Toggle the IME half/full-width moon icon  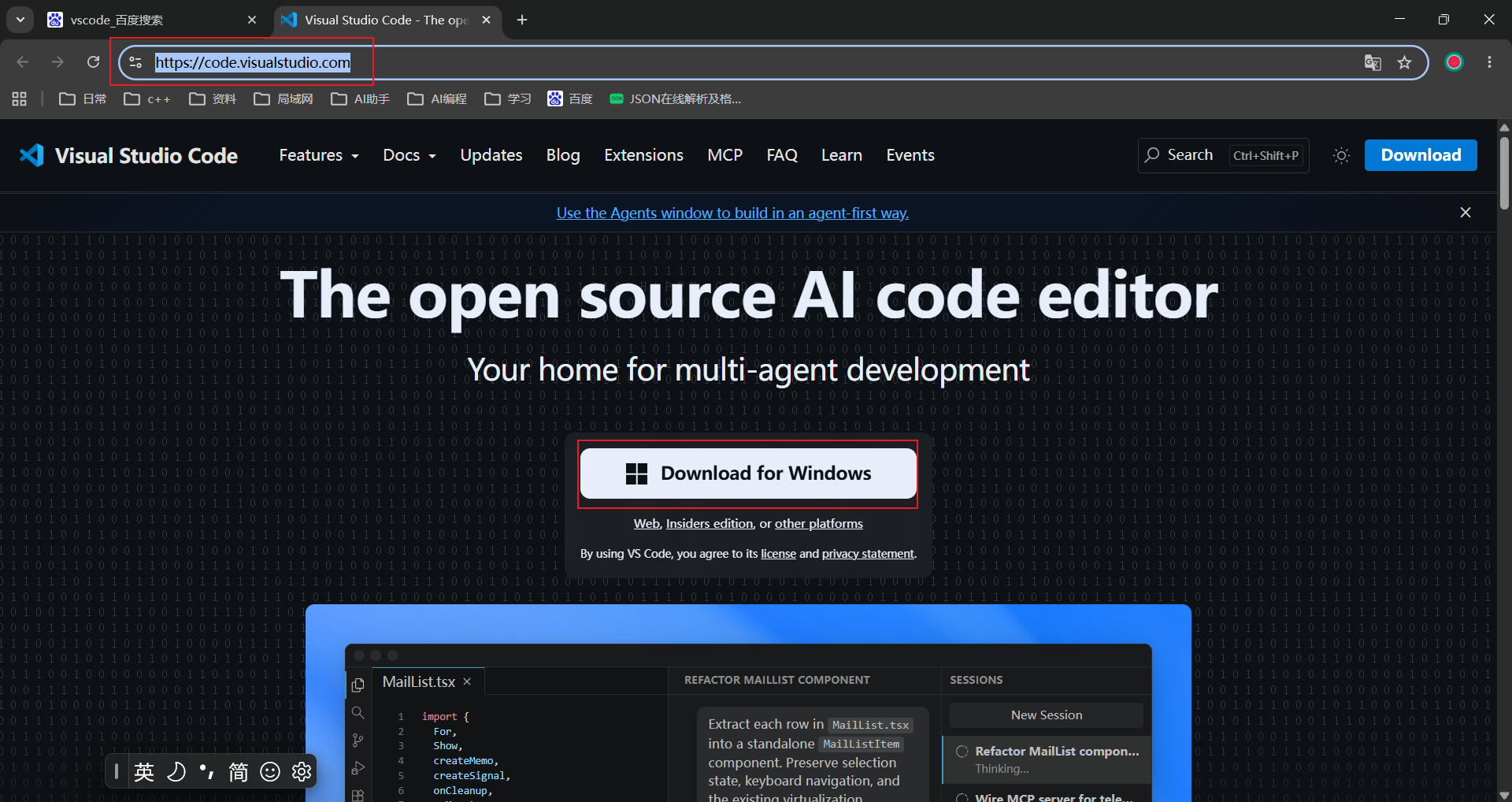coord(176,771)
